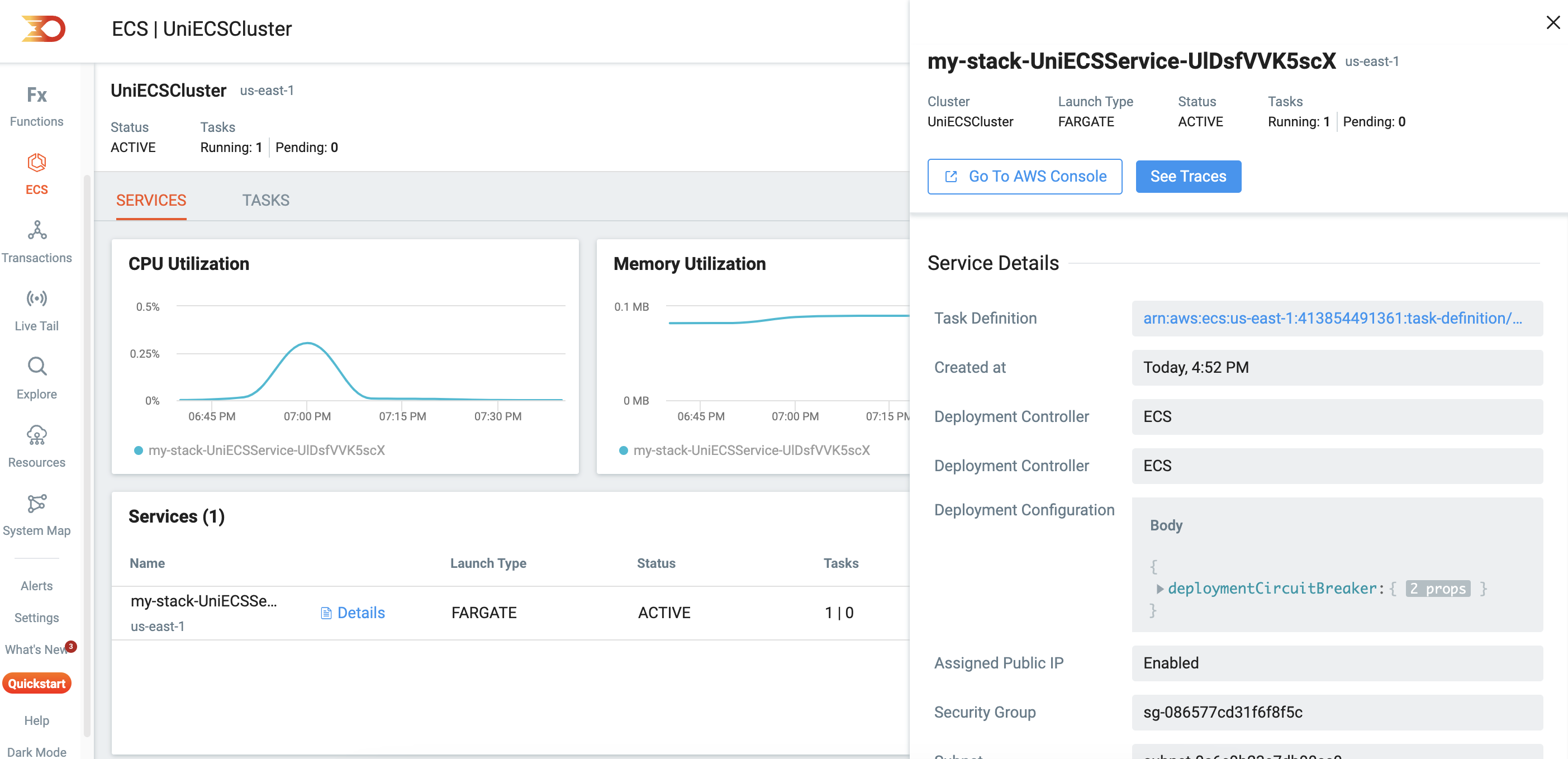The width and height of the screenshot is (1568, 759).
Task: Switch to the SERVICES tab
Action: point(151,200)
